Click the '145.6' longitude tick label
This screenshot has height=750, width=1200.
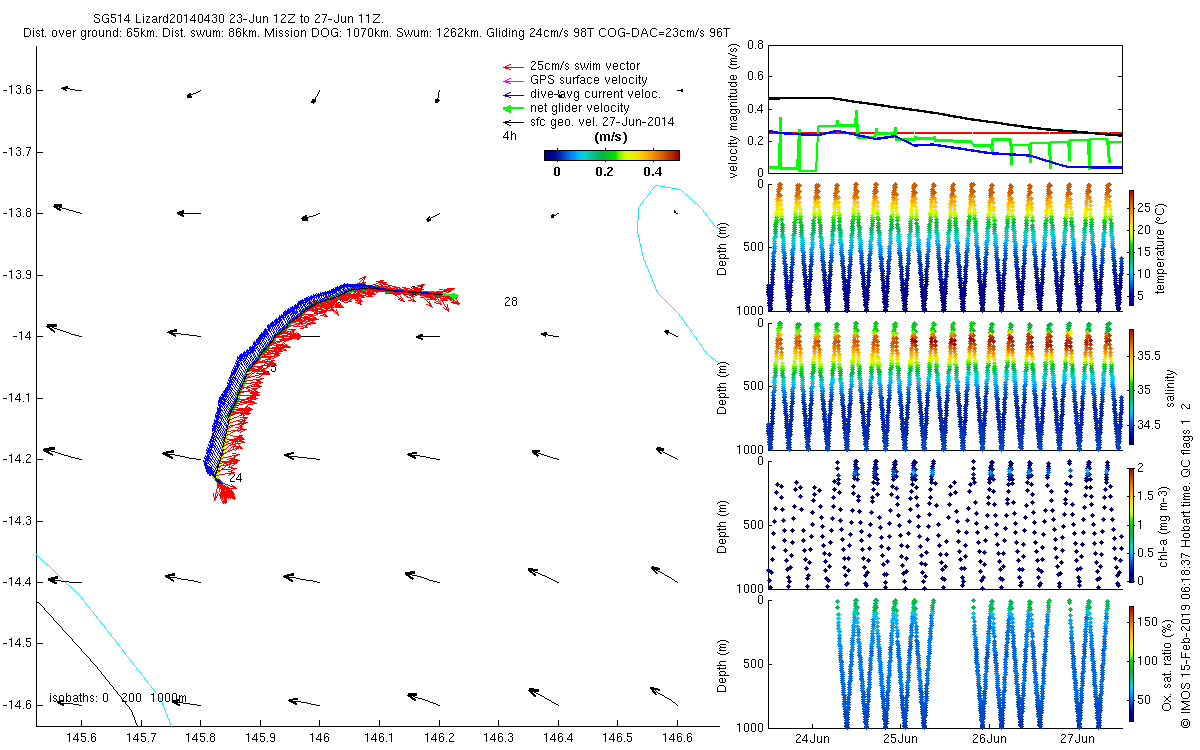point(80,739)
